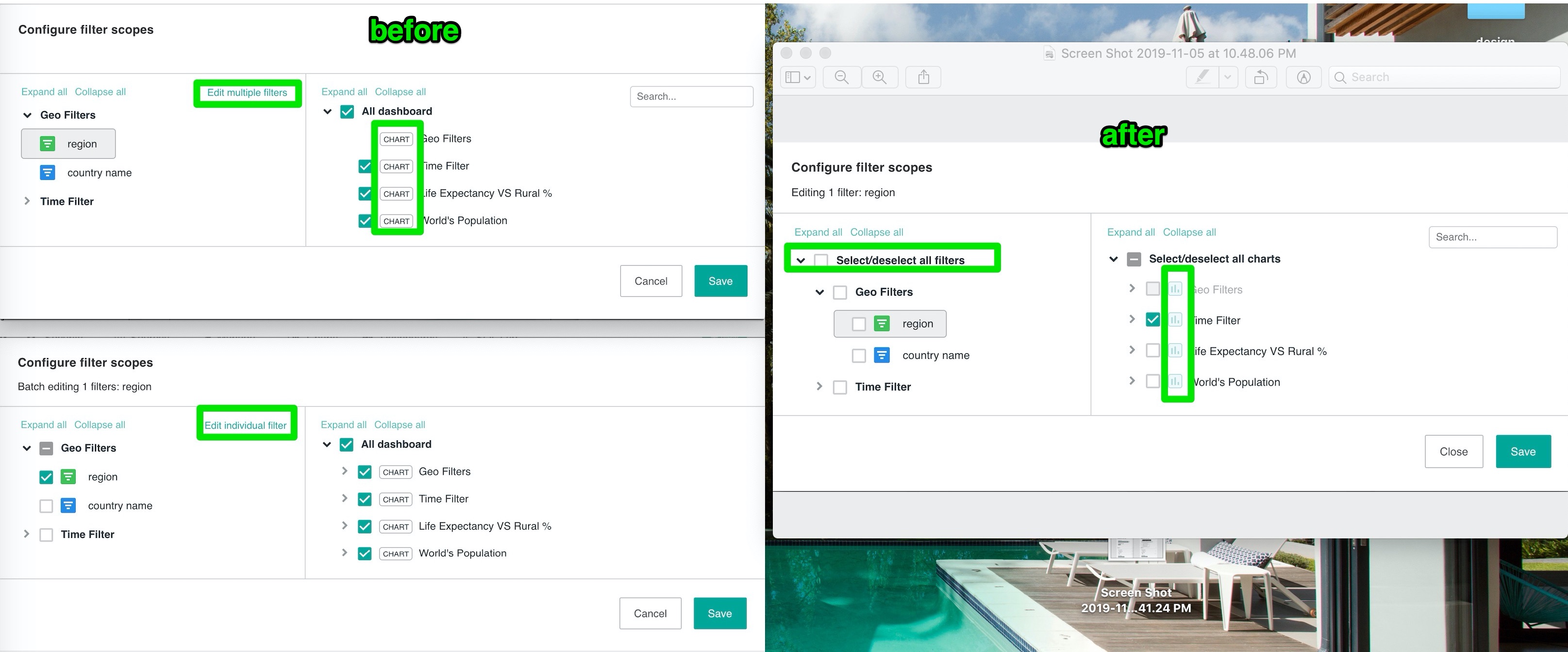Click the chart icon beside Time Filter
Image resolution: width=1568 pixels, height=652 pixels.
point(1175,319)
